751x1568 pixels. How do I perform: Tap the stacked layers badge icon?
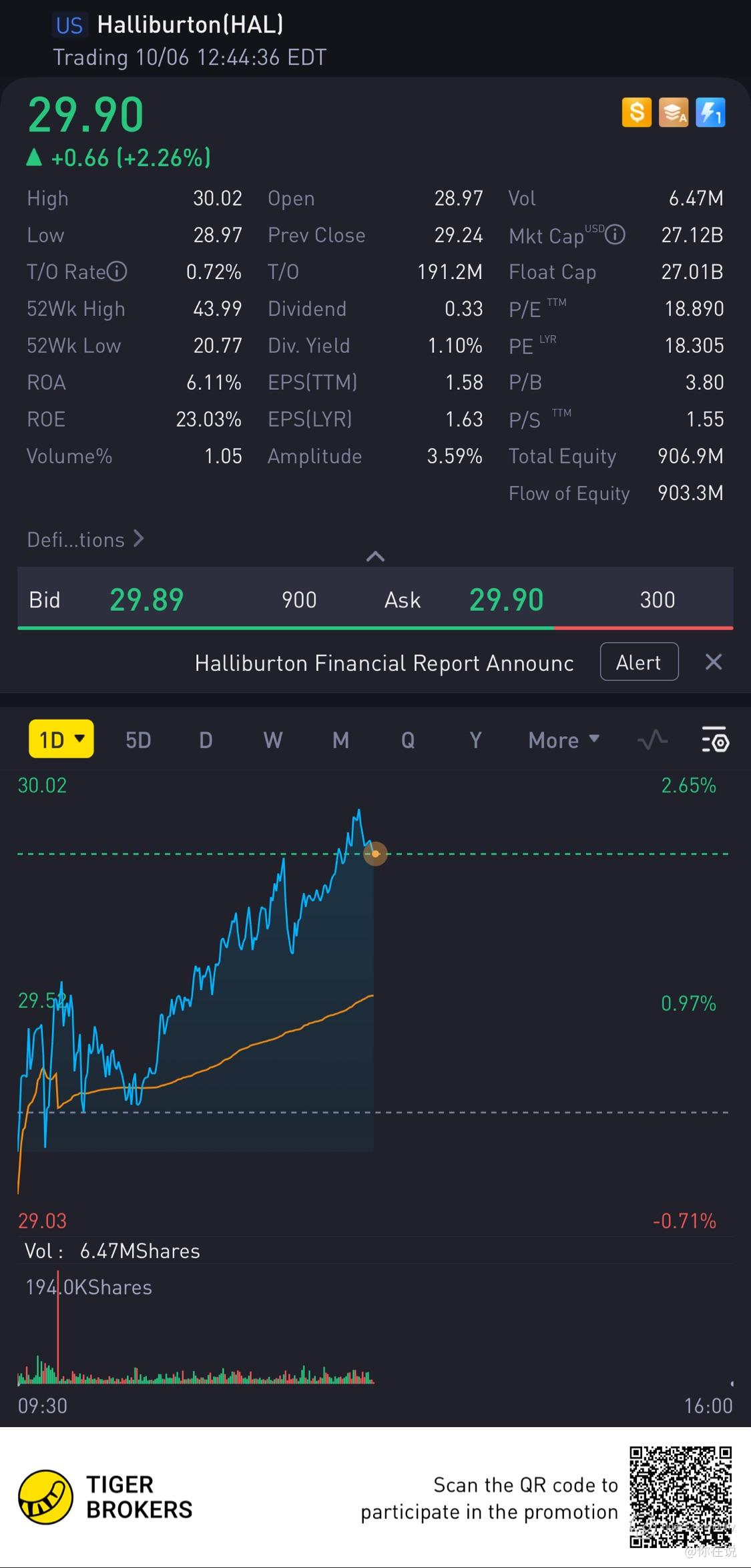(x=674, y=112)
